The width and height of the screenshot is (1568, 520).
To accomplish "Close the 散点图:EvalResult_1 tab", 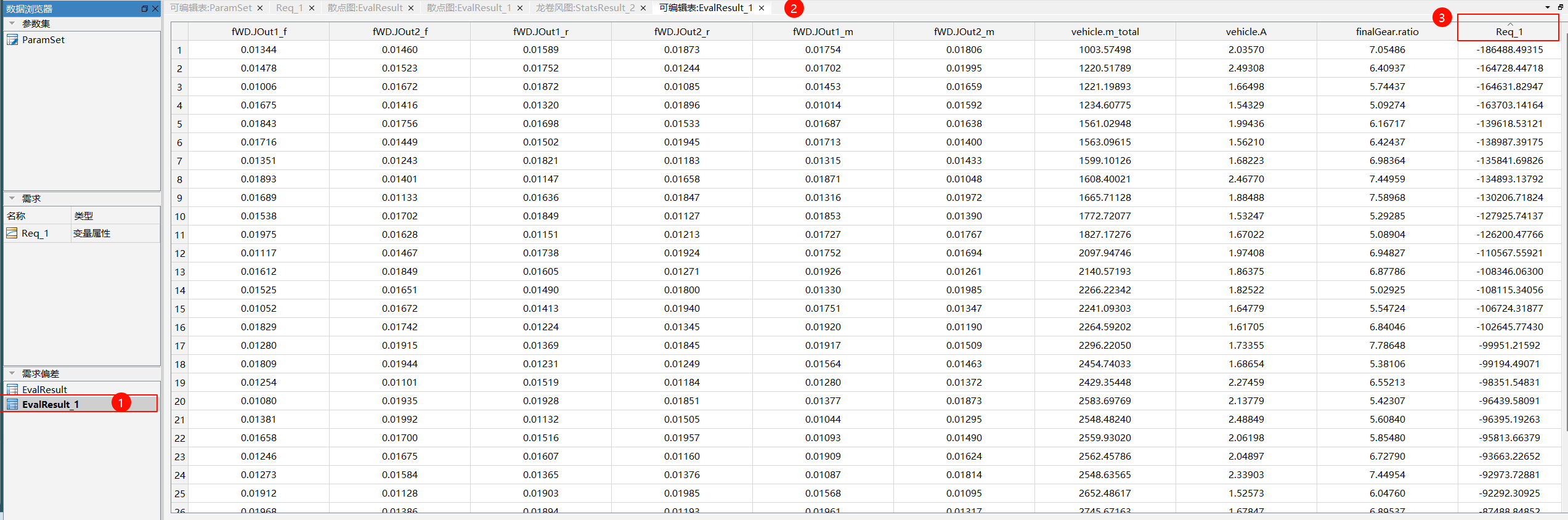I will pyautogui.click(x=520, y=8).
